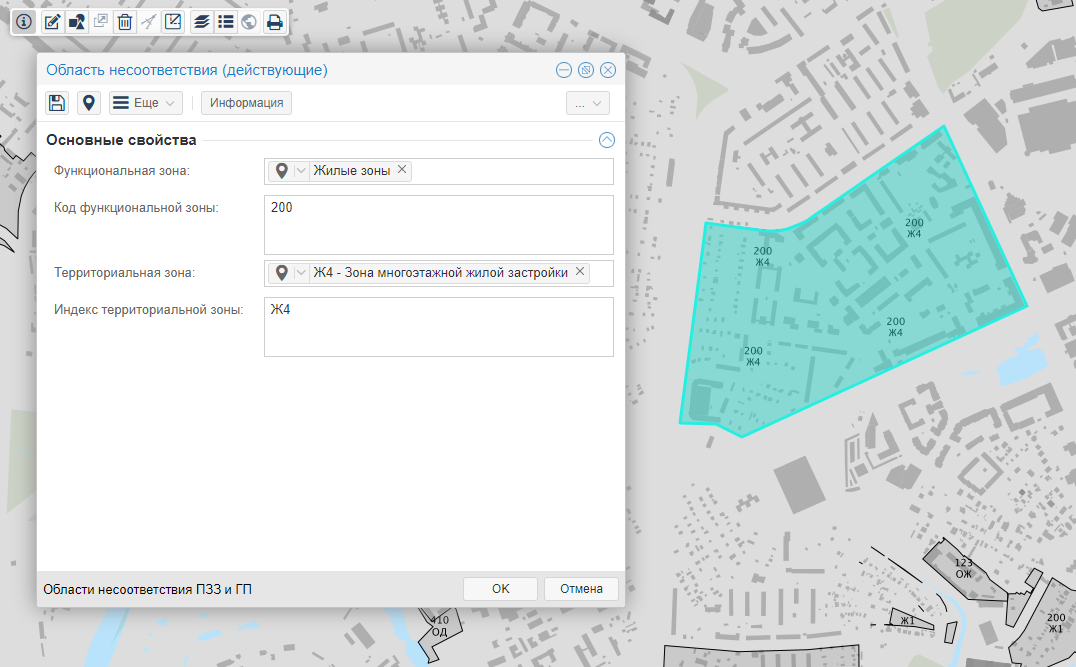Click the Жилые зоны tag text

pos(352,171)
